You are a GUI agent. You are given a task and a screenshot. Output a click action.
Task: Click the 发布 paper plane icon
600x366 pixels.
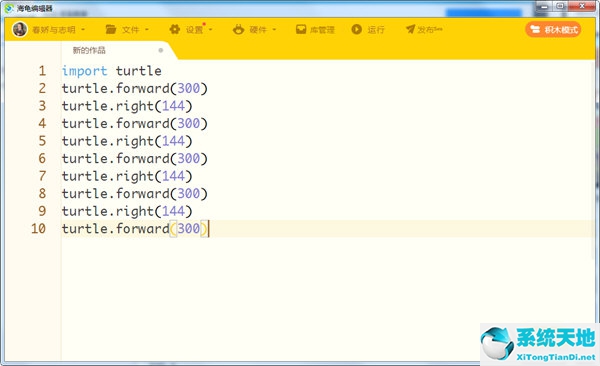(x=411, y=29)
